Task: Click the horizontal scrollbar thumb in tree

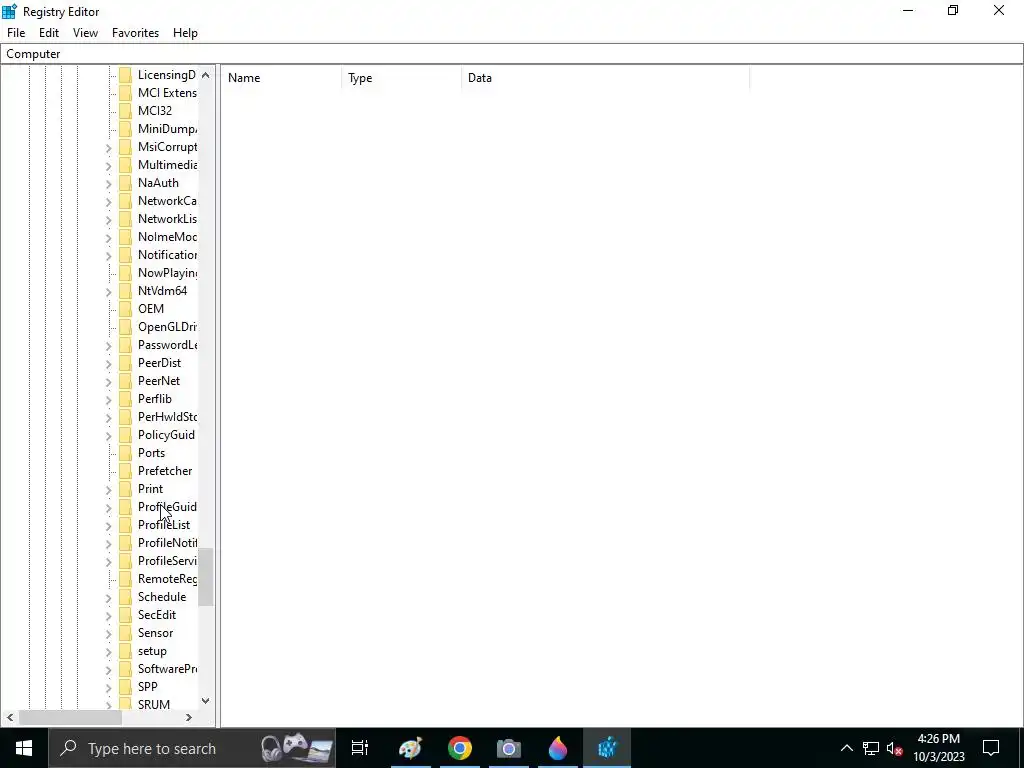Action: point(71,717)
